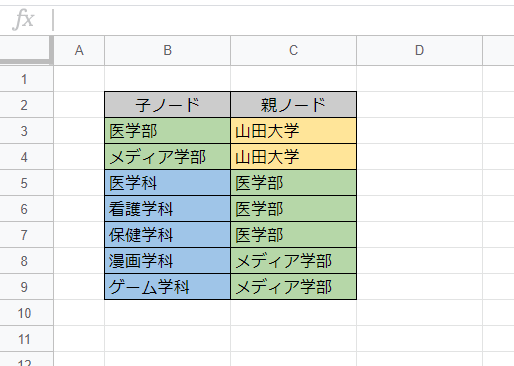514x366 pixels.
Task: Select column B header
Action: (167, 51)
